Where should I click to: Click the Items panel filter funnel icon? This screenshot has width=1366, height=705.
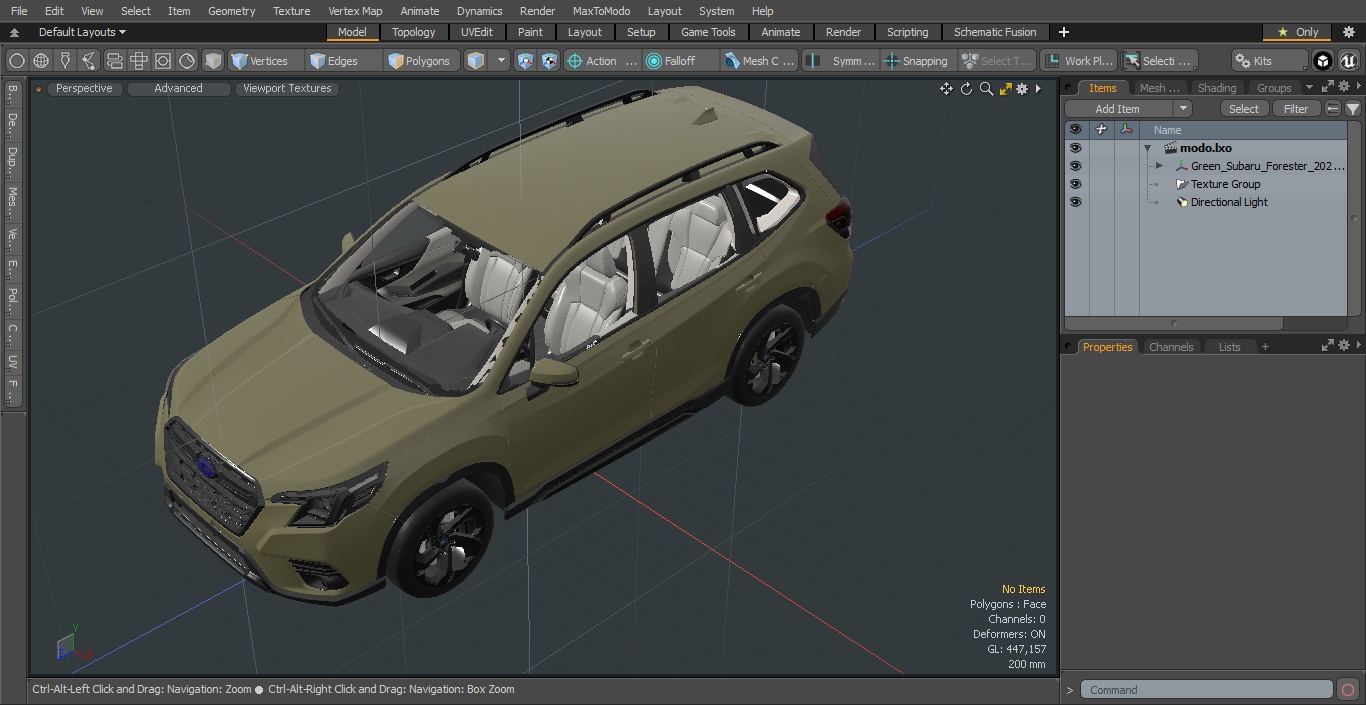pos(1353,109)
